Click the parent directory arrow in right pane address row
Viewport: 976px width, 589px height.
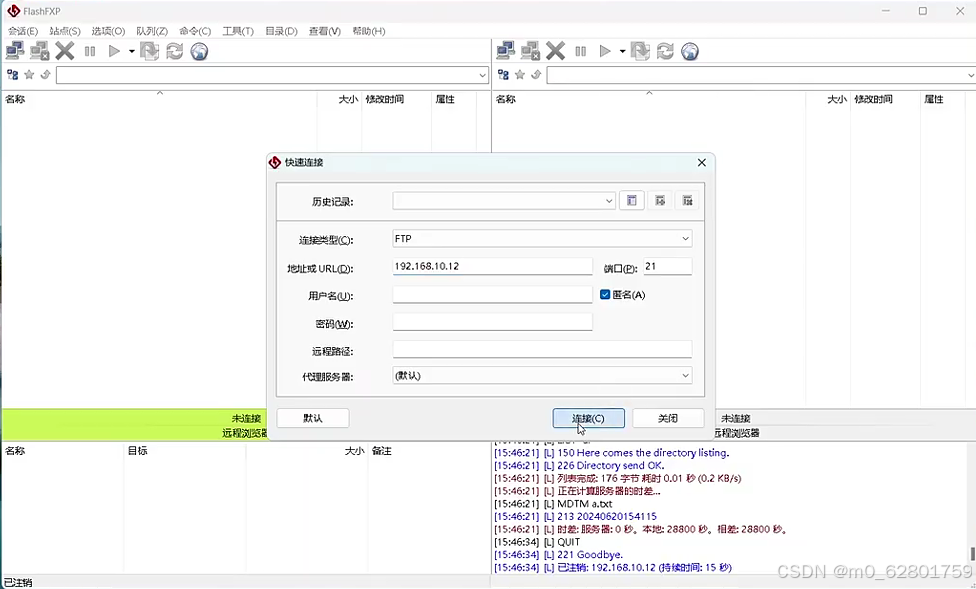pyautogui.click(x=535, y=75)
